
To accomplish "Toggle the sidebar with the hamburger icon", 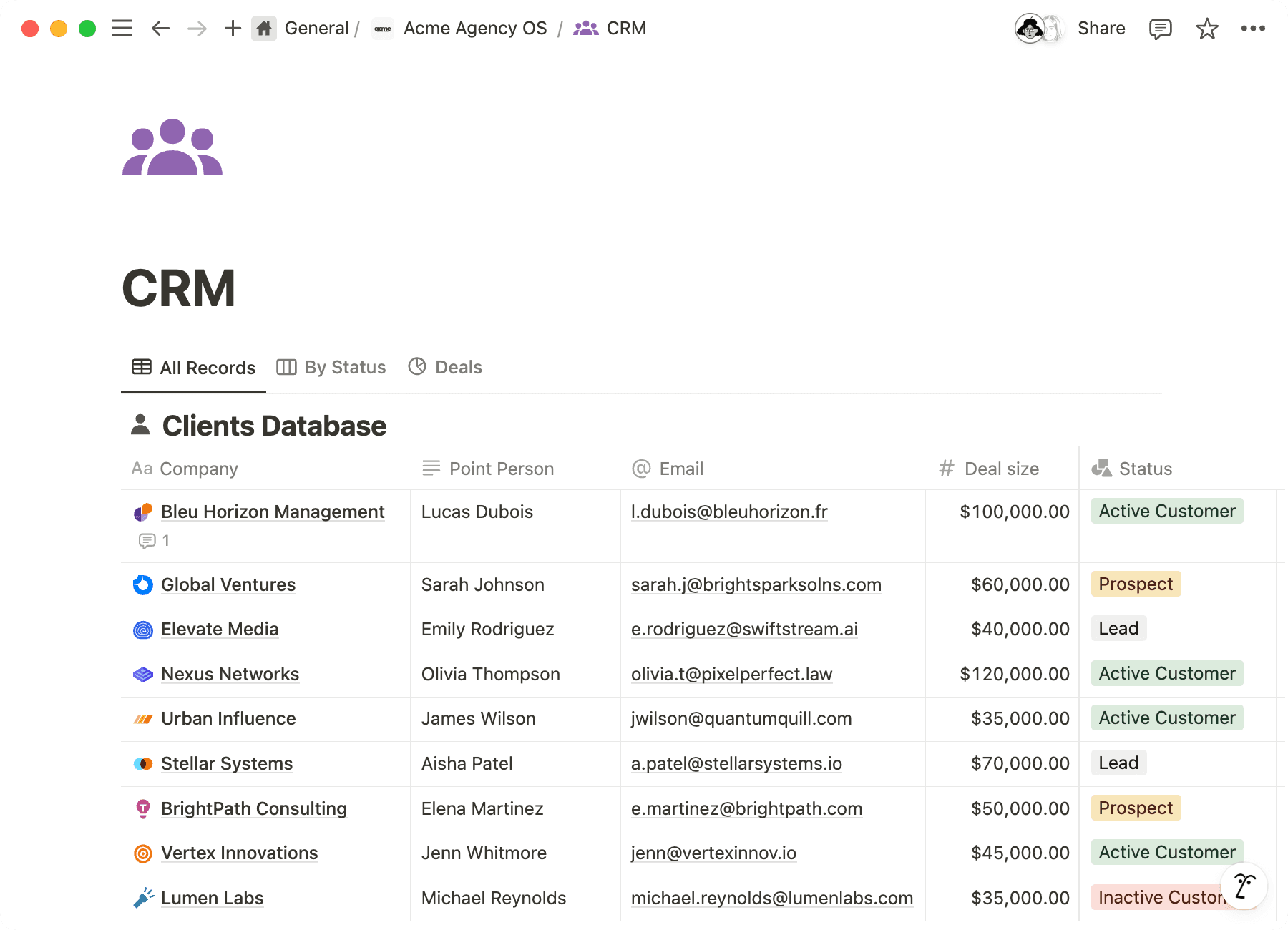I will [x=122, y=28].
